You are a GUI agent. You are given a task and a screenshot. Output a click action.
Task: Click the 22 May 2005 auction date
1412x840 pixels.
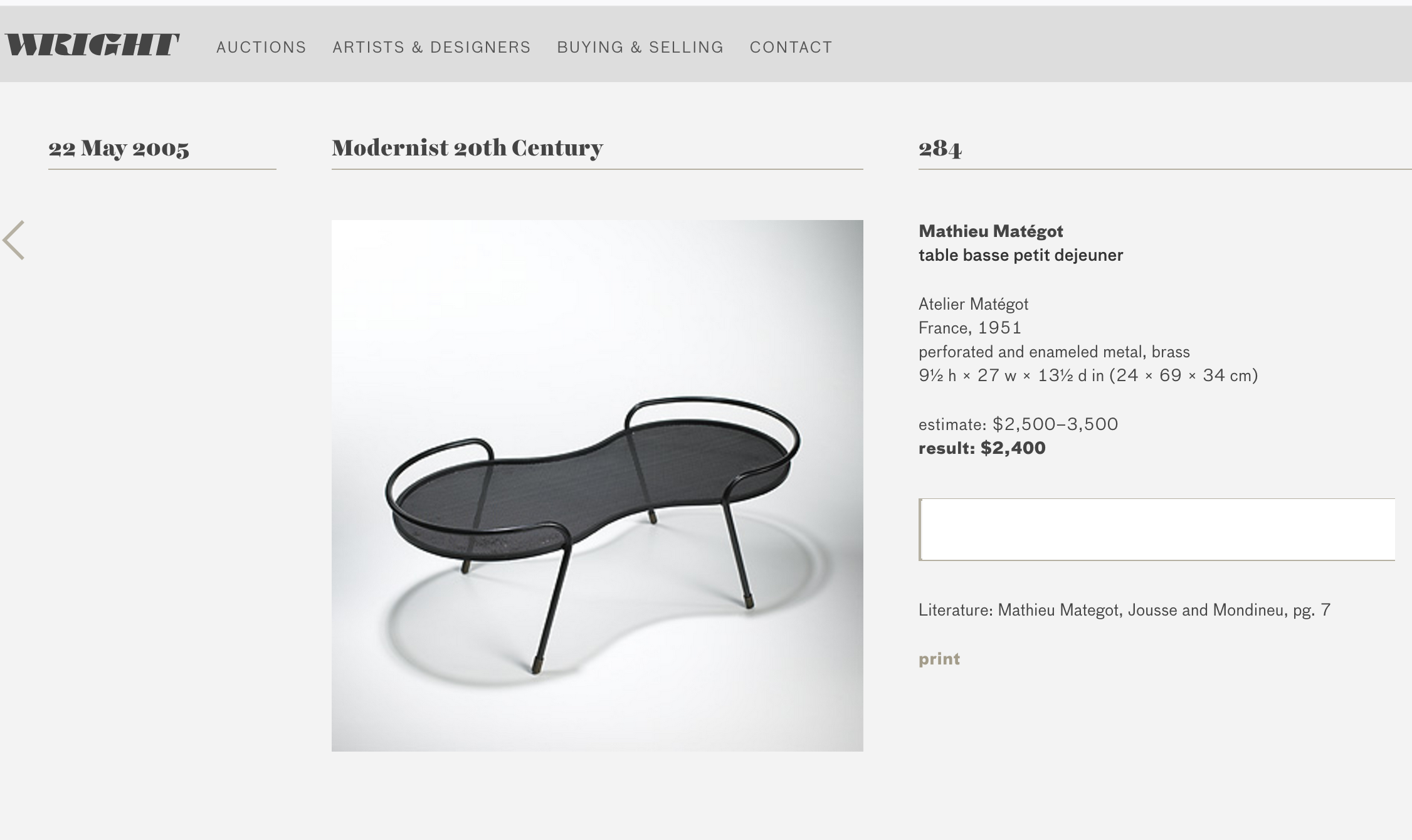pyautogui.click(x=119, y=149)
